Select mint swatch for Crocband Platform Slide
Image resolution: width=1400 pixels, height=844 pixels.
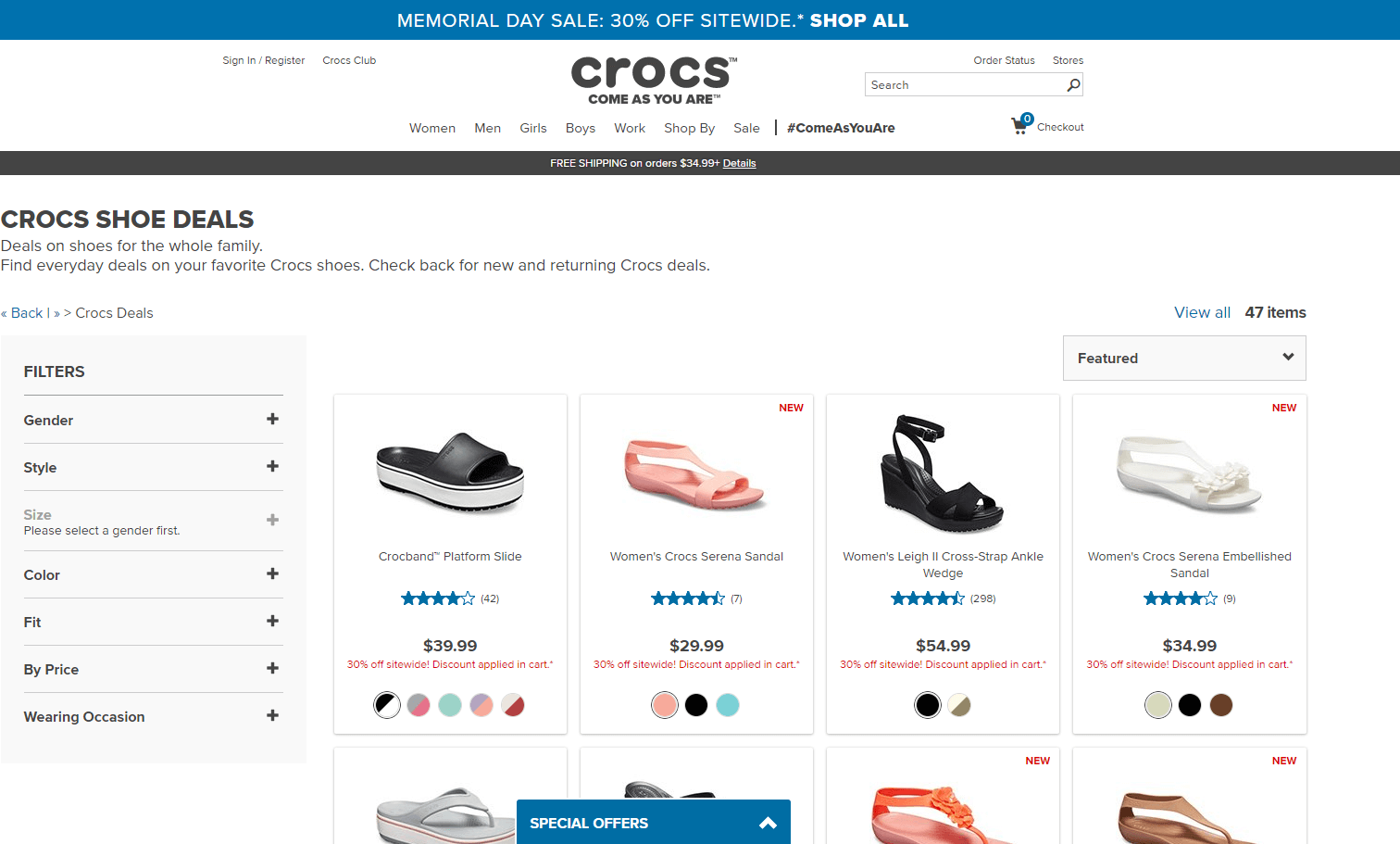(x=450, y=705)
